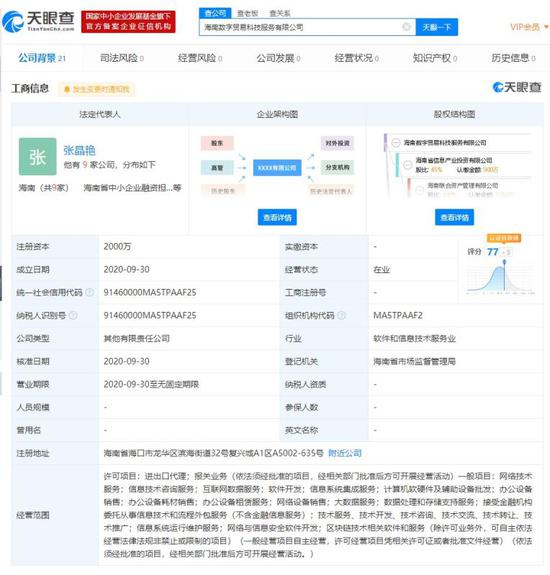Clear the search field with the X icon

(x=406, y=27)
